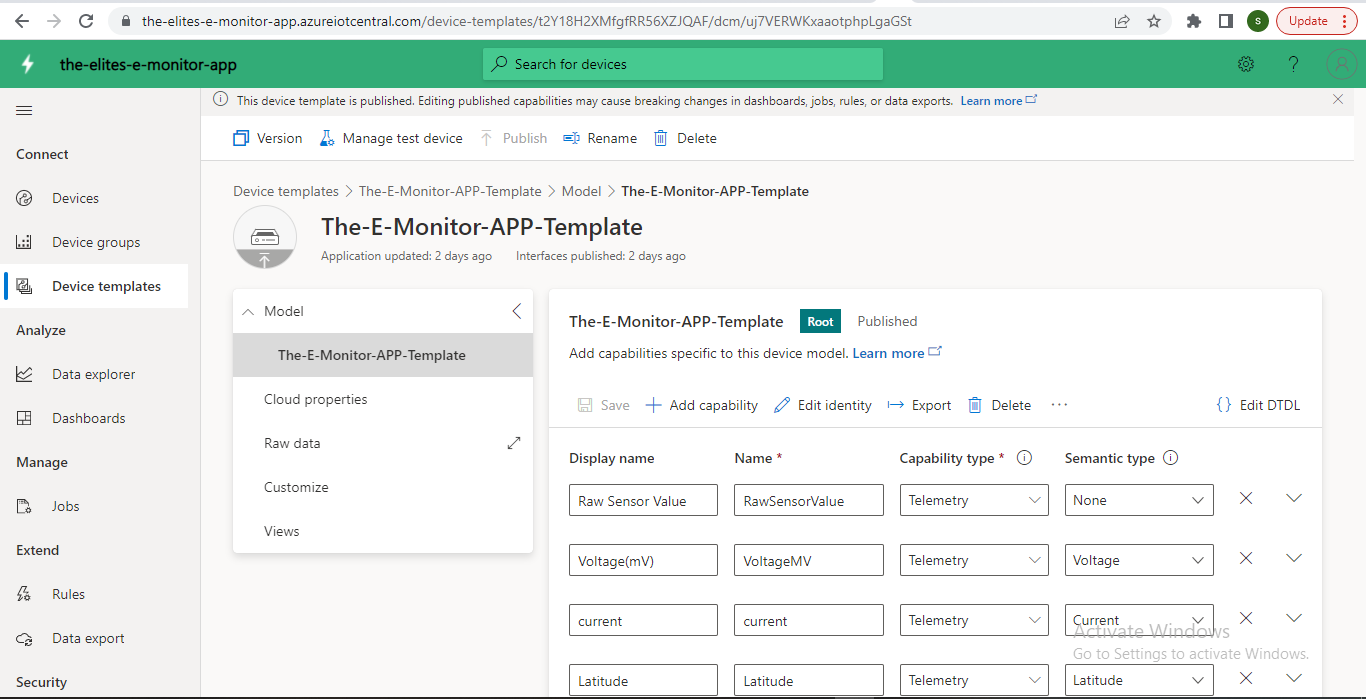Collapse the Model section panel

pos(517,311)
